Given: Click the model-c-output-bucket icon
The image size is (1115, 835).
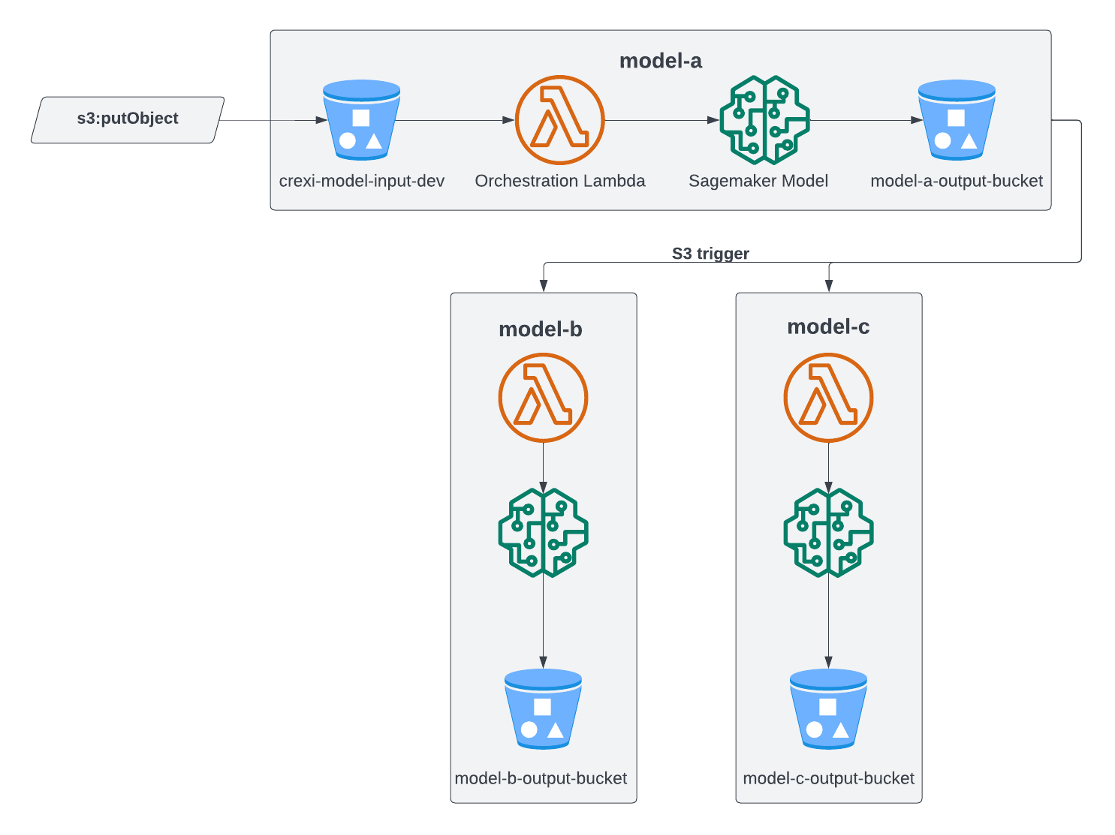Looking at the screenshot, I should [x=829, y=710].
